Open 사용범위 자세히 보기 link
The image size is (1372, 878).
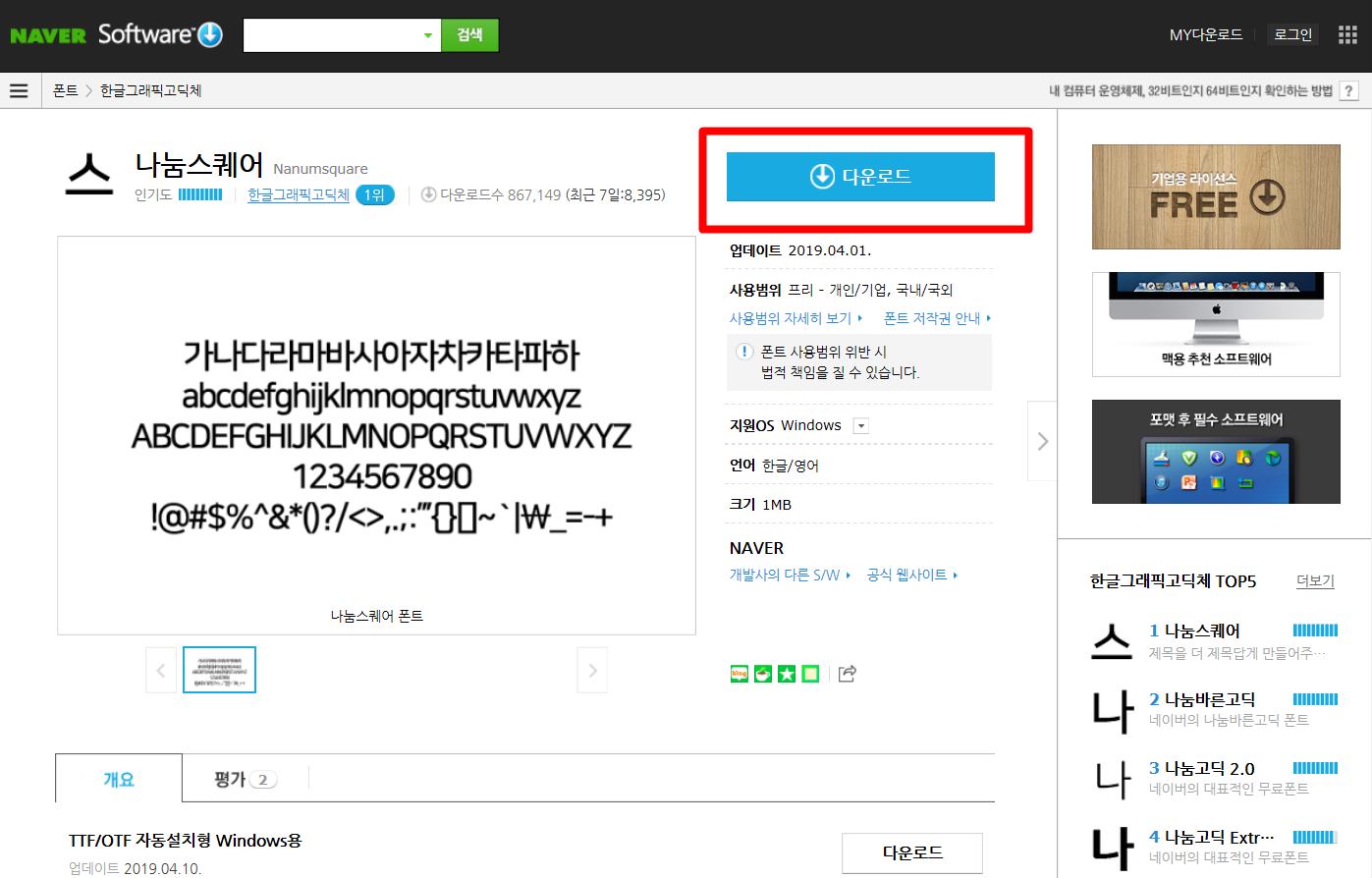(796, 318)
